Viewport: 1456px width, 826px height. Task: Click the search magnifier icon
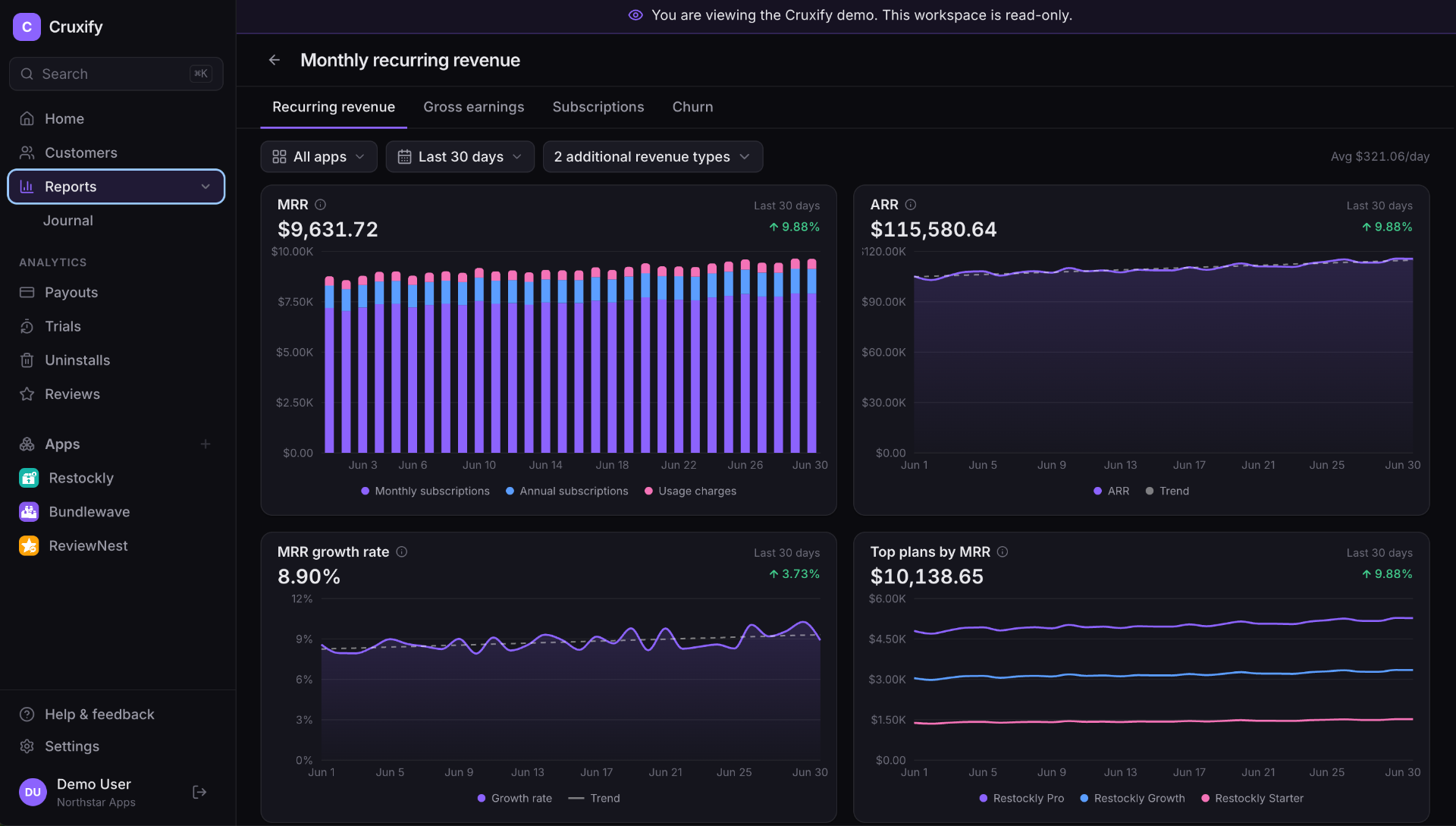[27, 74]
